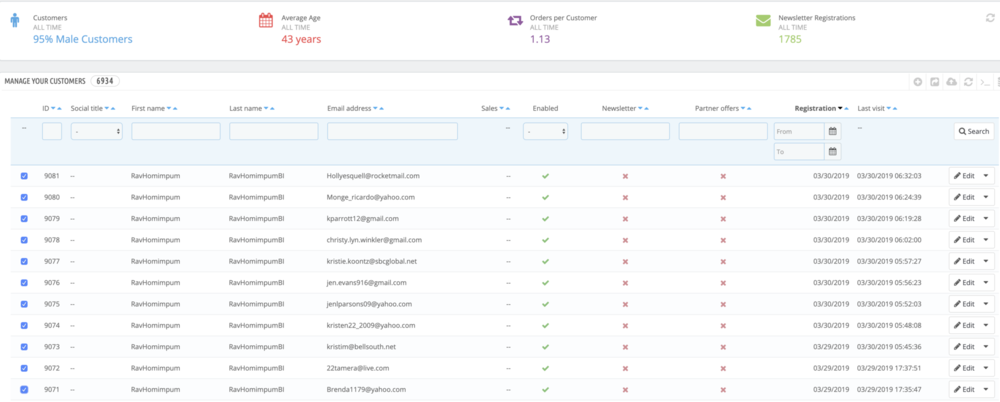Click Newsletter Registrations envelope icon
The image size is (1000, 402).
tap(763, 20)
